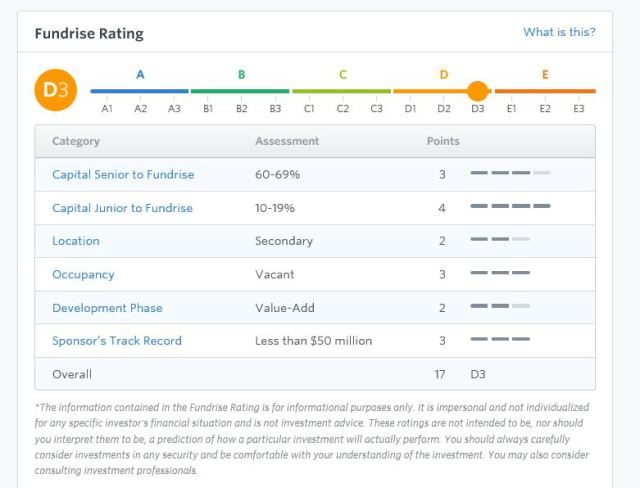Select the blue A rating segment

coord(140,90)
